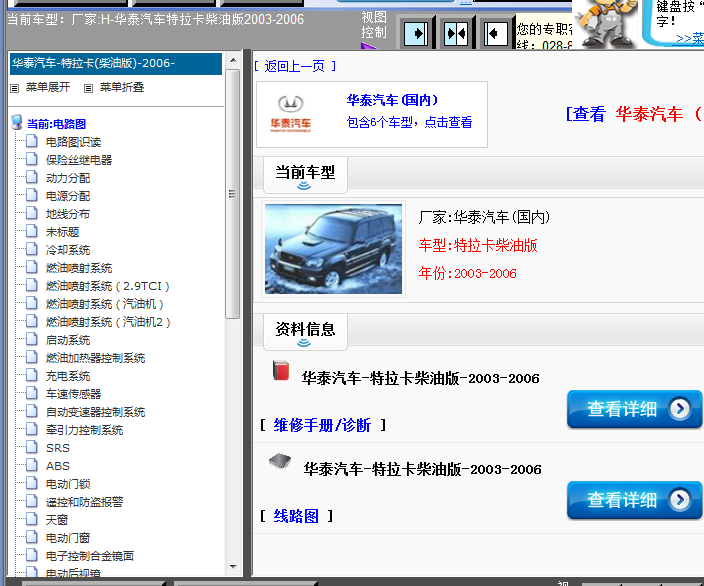Open 冷却系统 circuit diagram
Viewport: 704px width, 586px height.
pyautogui.click(x=68, y=250)
